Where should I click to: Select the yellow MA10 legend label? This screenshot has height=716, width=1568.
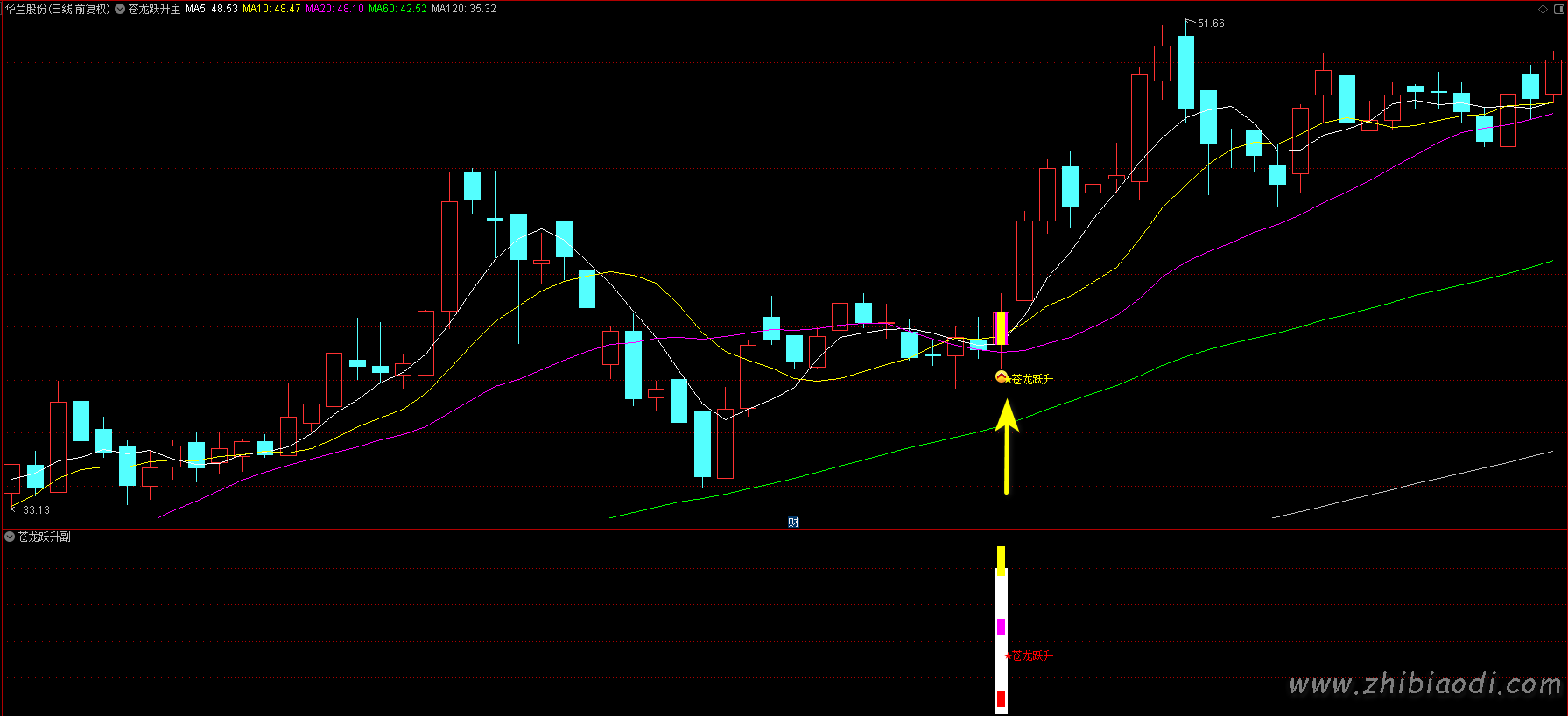pyautogui.click(x=271, y=9)
